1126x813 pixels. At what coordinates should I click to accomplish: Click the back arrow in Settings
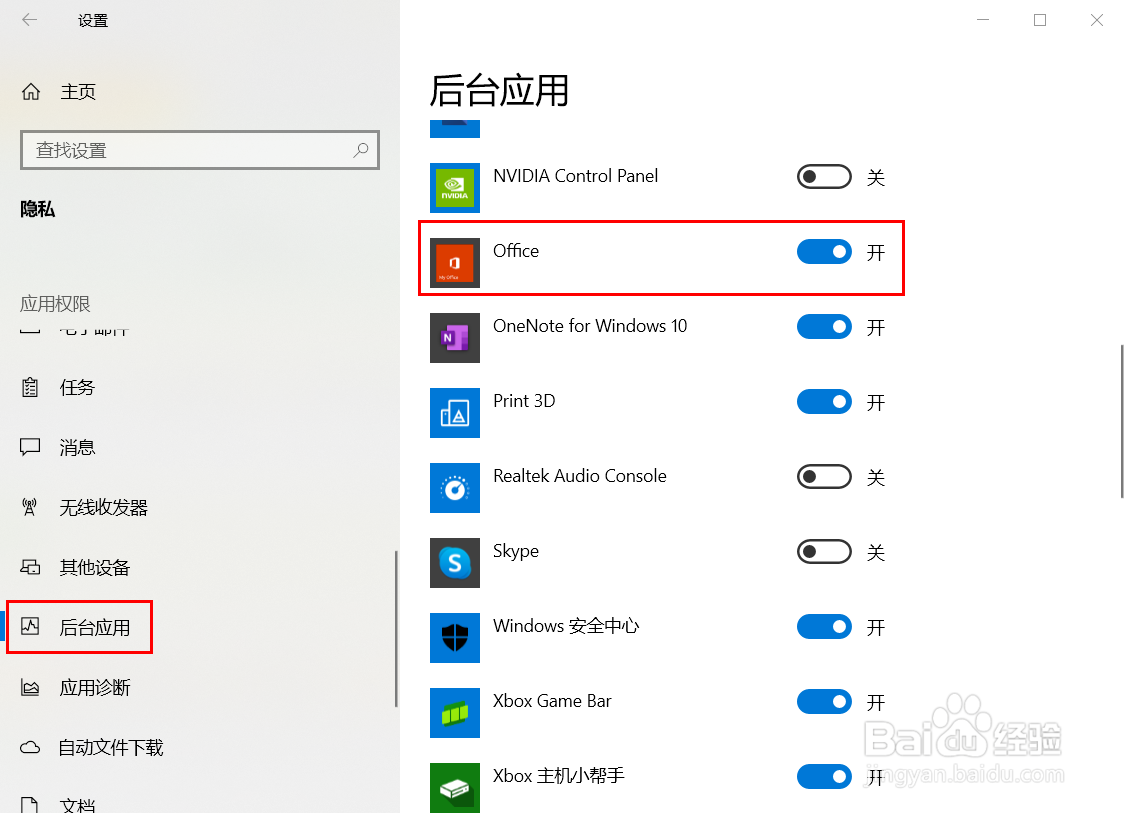pyautogui.click(x=29, y=20)
